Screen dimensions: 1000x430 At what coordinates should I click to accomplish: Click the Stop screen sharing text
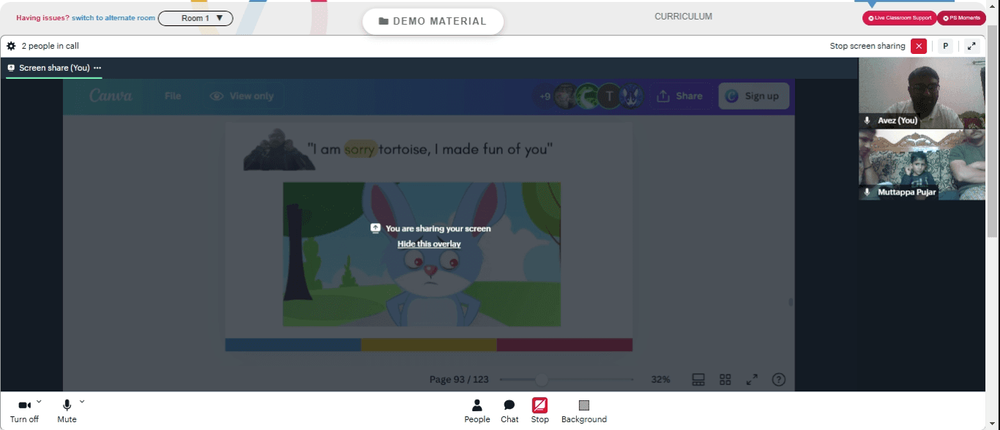click(x=867, y=46)
